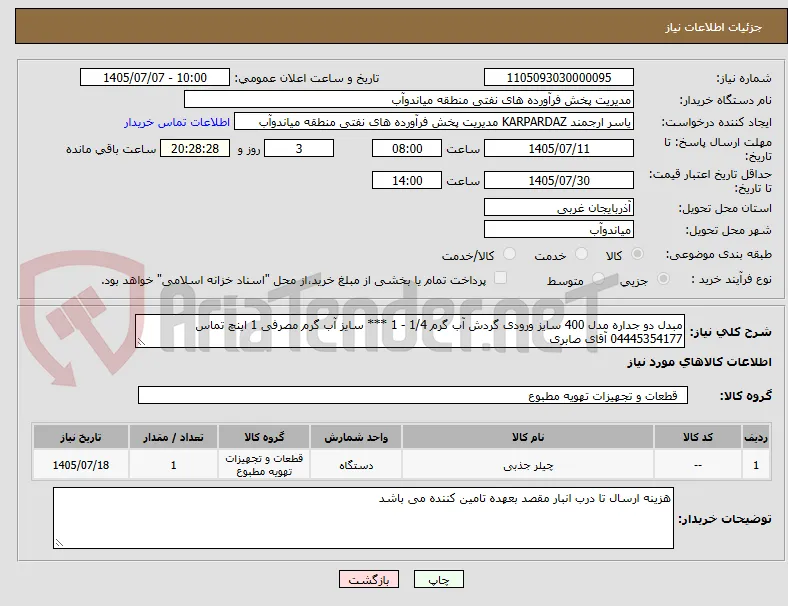788x606 pixels.
Task: Open the اطلاعات تماس خریدار link
Action: 177,122
